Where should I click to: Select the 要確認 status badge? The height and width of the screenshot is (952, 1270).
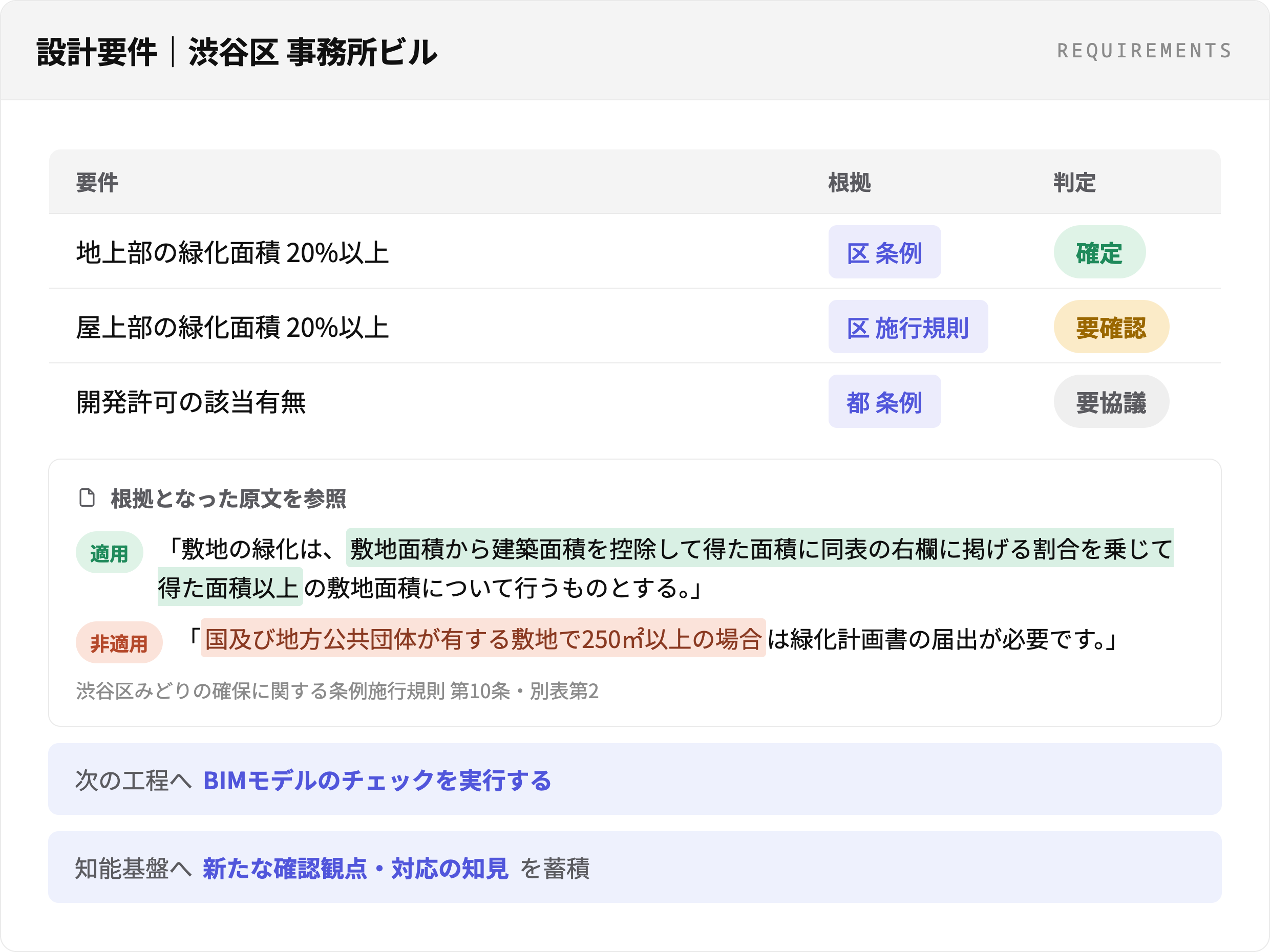1111,327
